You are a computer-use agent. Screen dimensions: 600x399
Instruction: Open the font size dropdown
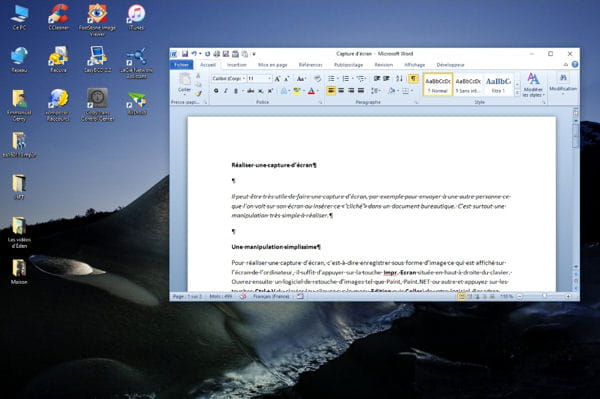click(x=269, y=78)
